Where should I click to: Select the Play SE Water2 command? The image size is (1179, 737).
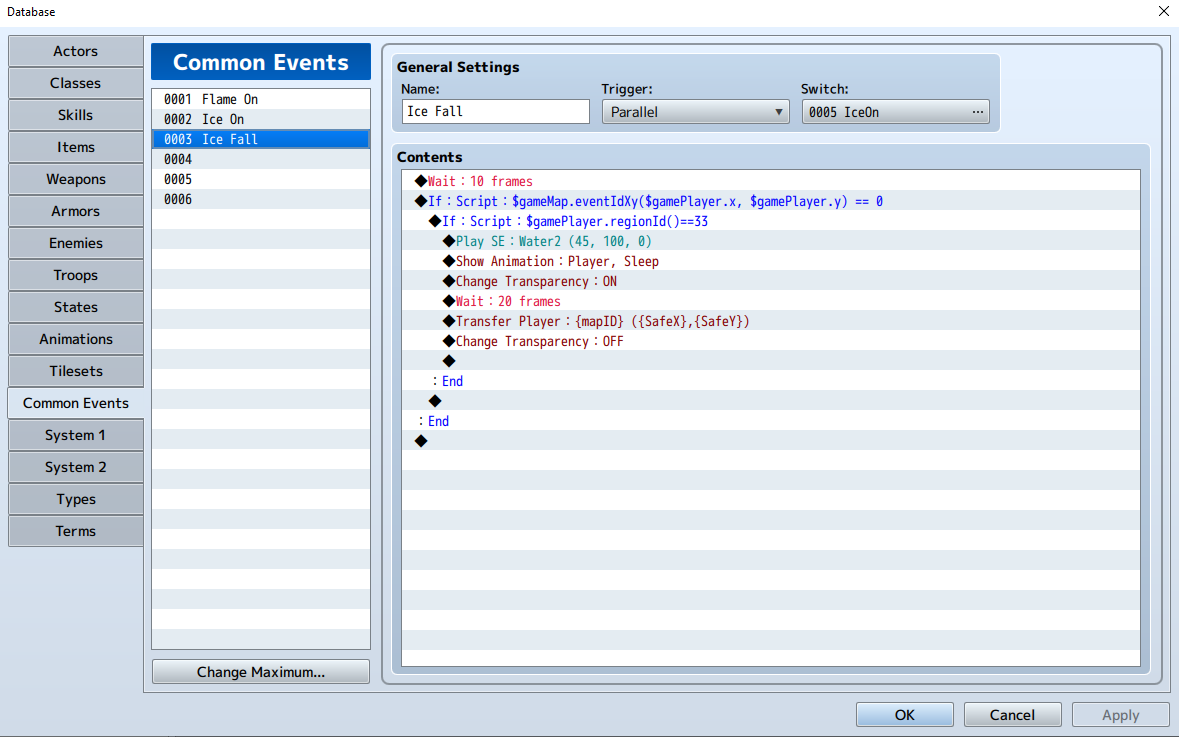(771, 241)
